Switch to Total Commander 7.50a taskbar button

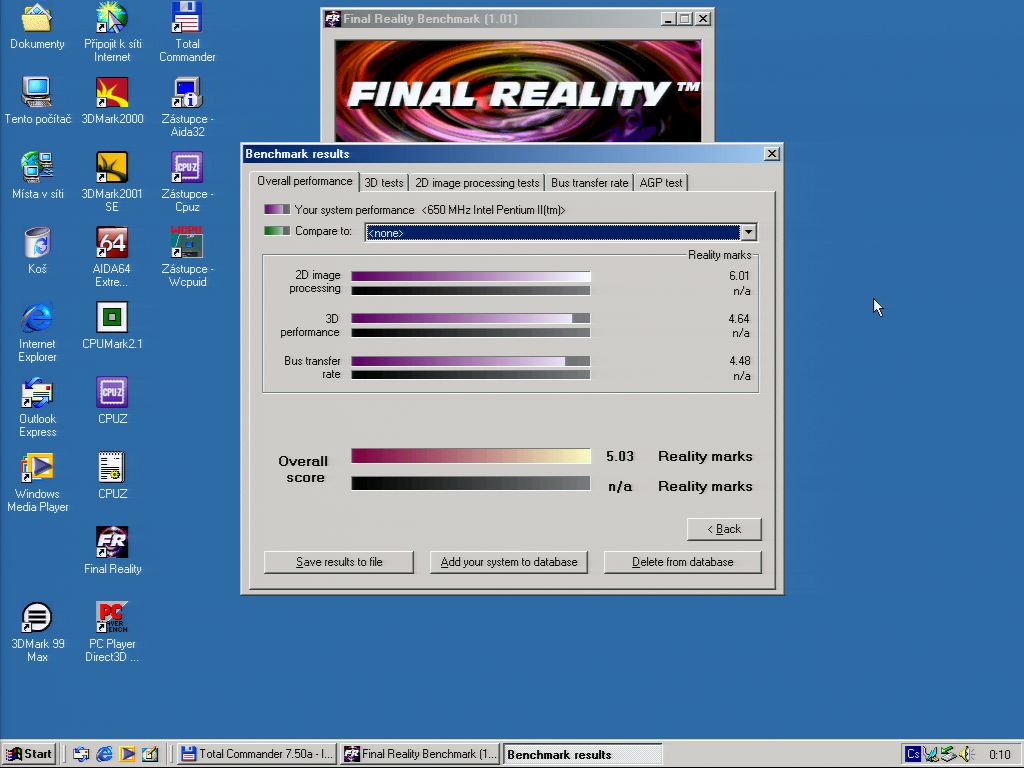coord(258,754)
